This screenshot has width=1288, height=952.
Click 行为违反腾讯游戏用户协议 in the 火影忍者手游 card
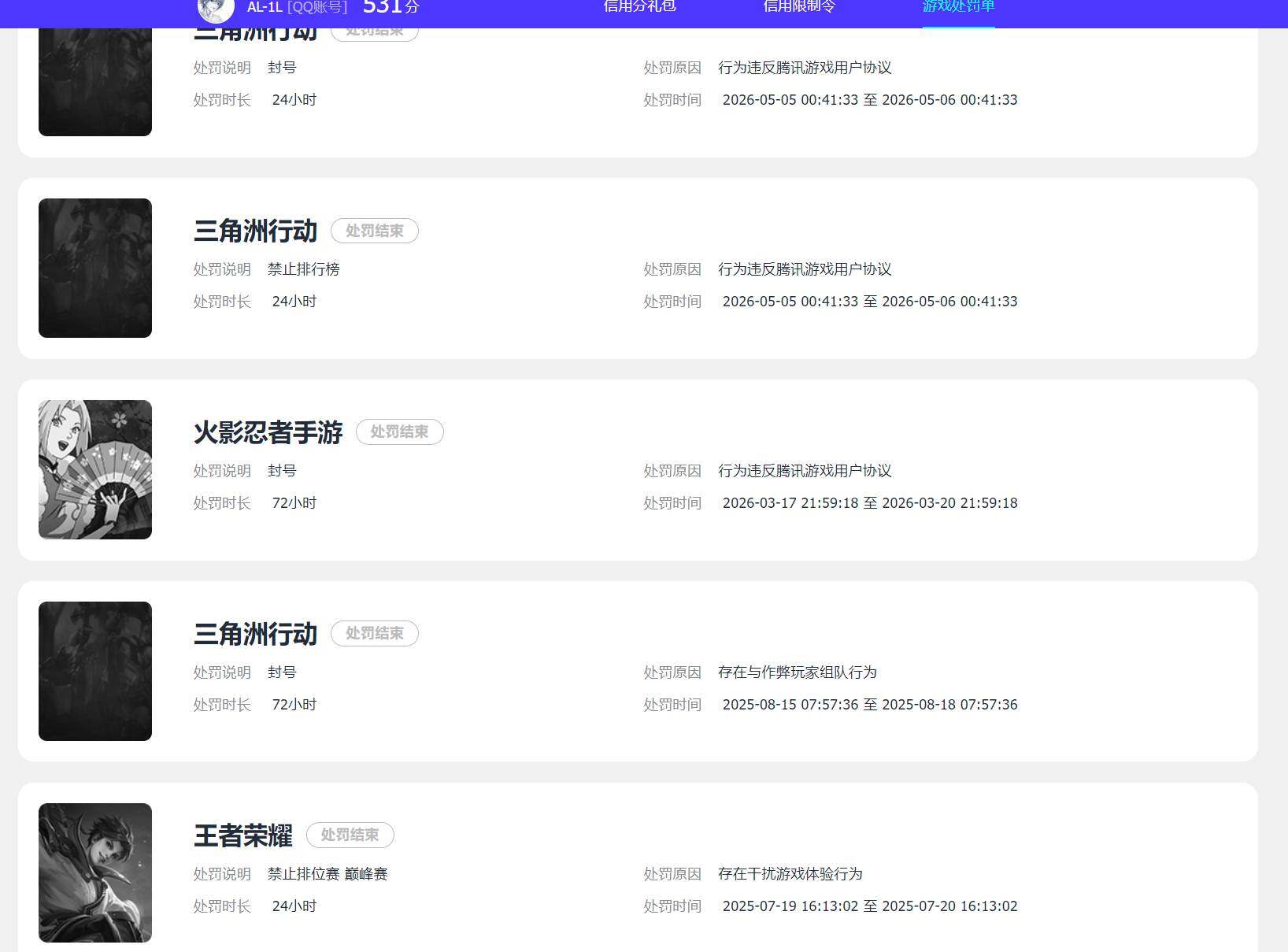(x=805, y=471)
